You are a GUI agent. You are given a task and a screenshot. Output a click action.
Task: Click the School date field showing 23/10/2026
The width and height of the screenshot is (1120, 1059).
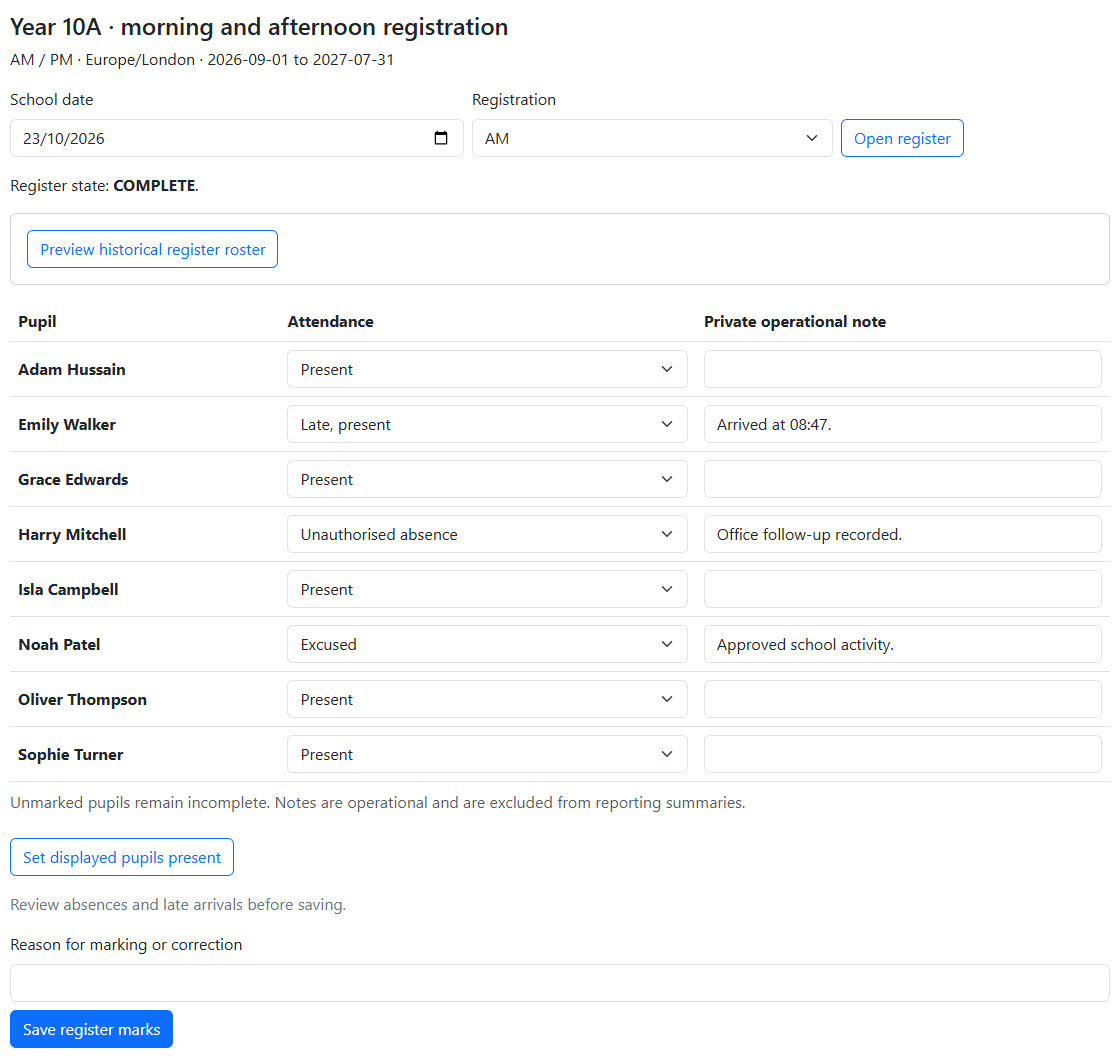click(236, 138)
